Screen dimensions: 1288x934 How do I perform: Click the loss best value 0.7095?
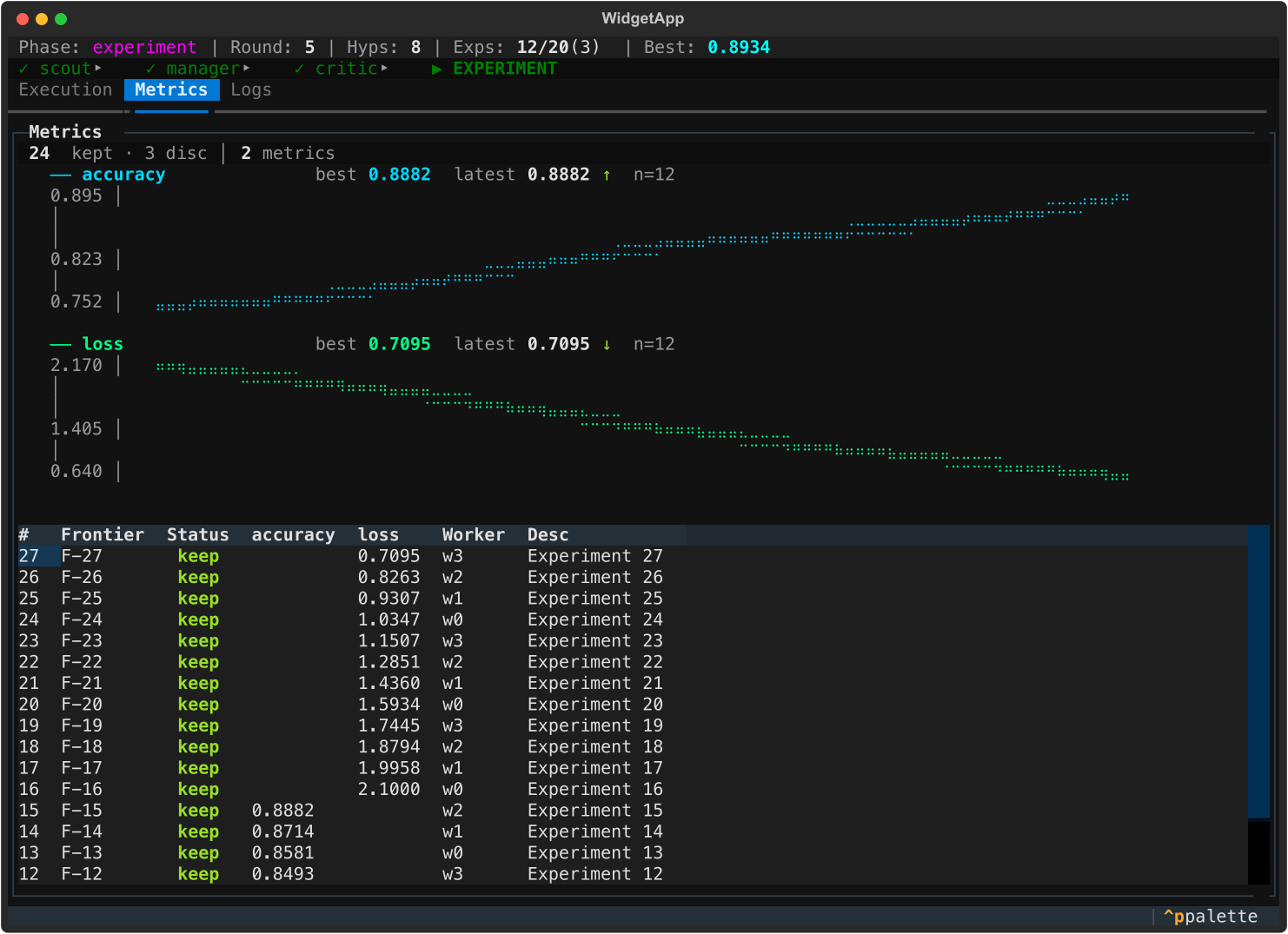(x=399, y=344)
